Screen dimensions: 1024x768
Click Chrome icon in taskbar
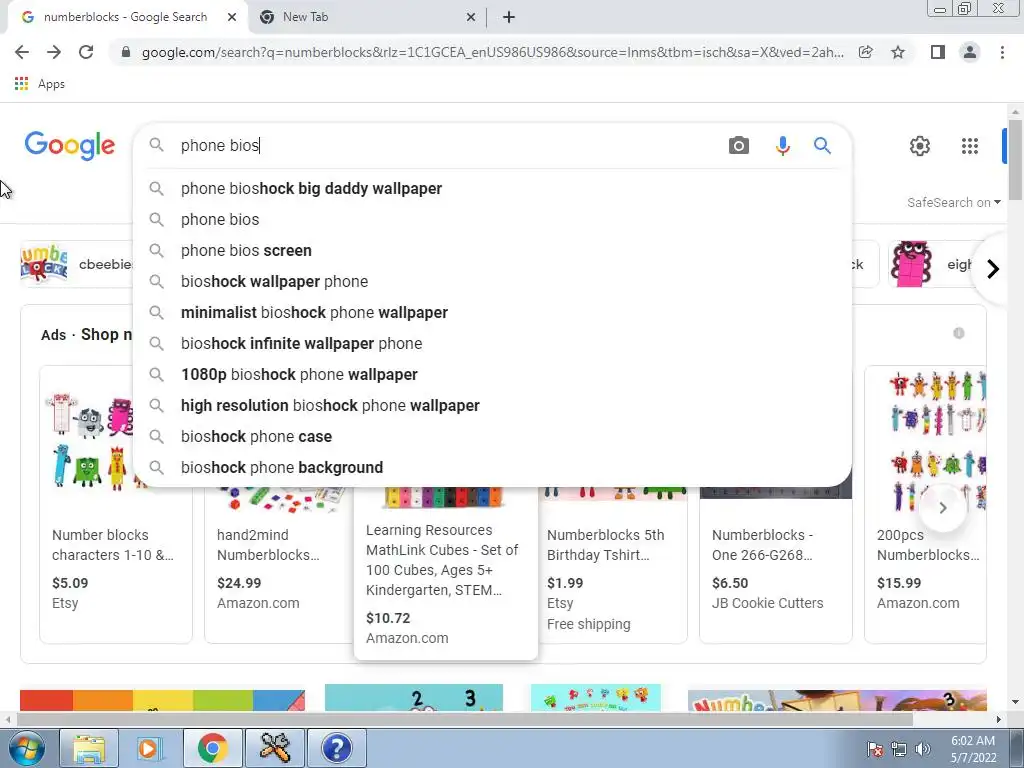[x=212, y=748]
